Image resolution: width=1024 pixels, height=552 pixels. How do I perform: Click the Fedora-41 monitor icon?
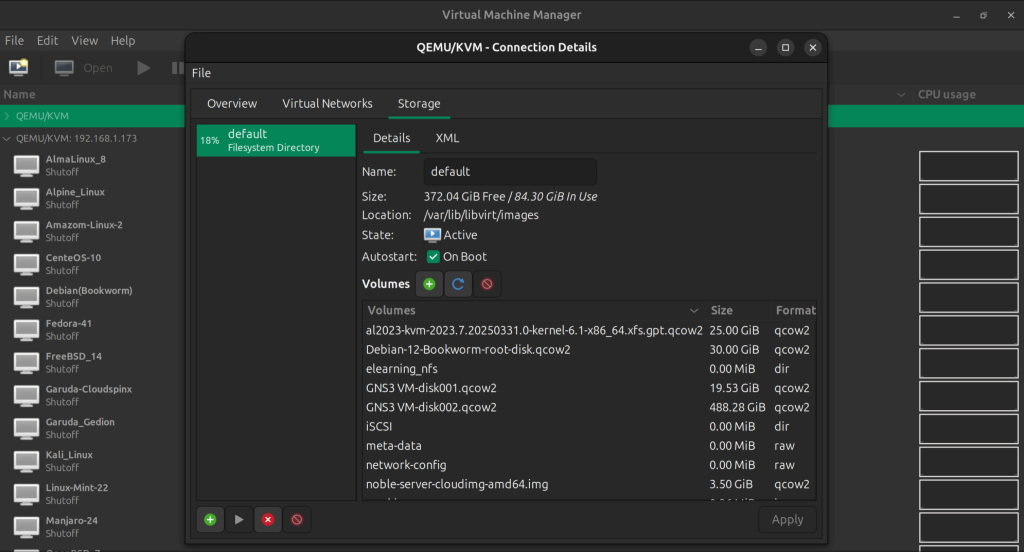(27, 330)
